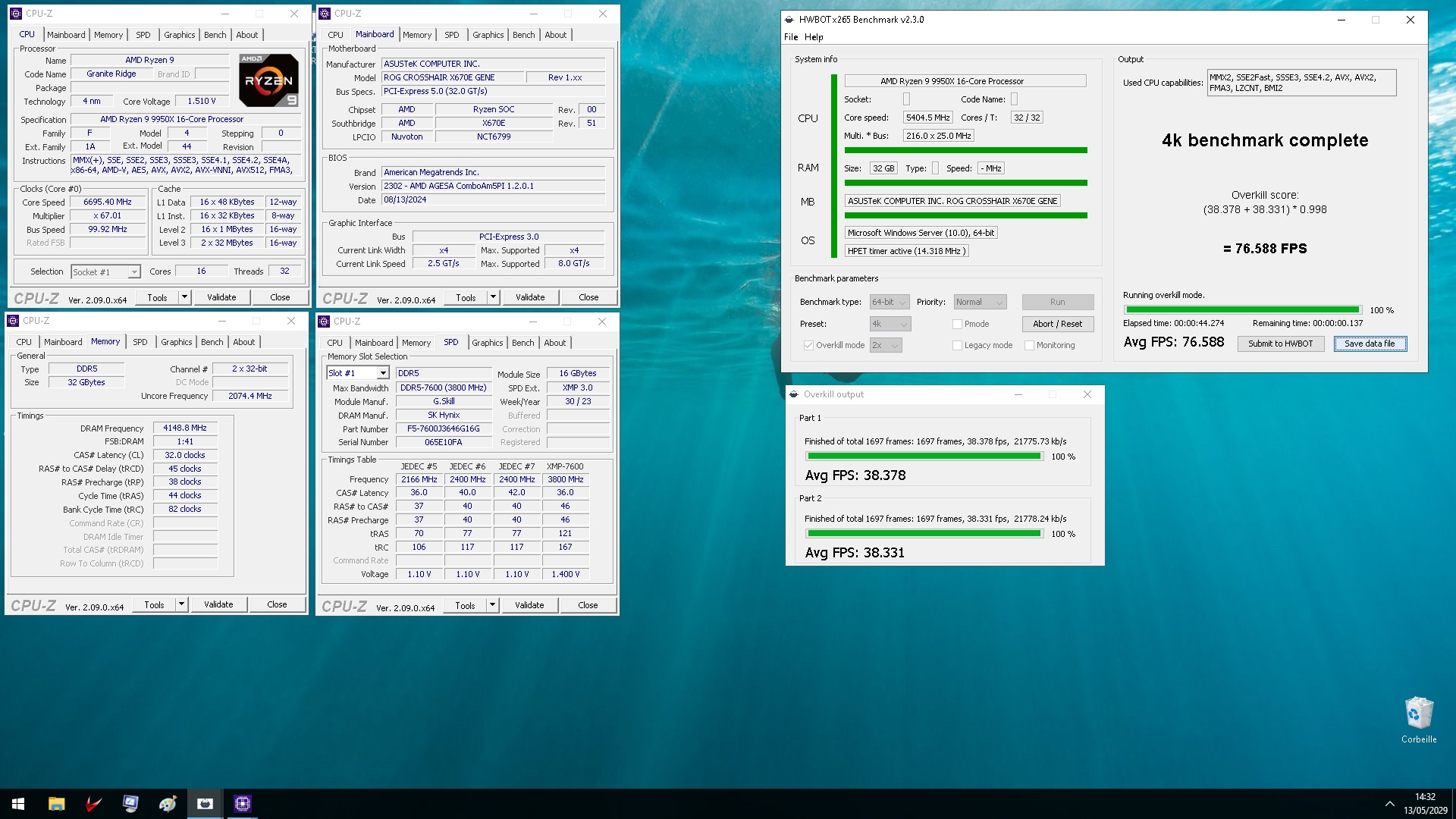
Task: Click motherboard Model ROG CROSSHAIR X670E GENE
Action: pyautogui.click(x=453, y=77)
